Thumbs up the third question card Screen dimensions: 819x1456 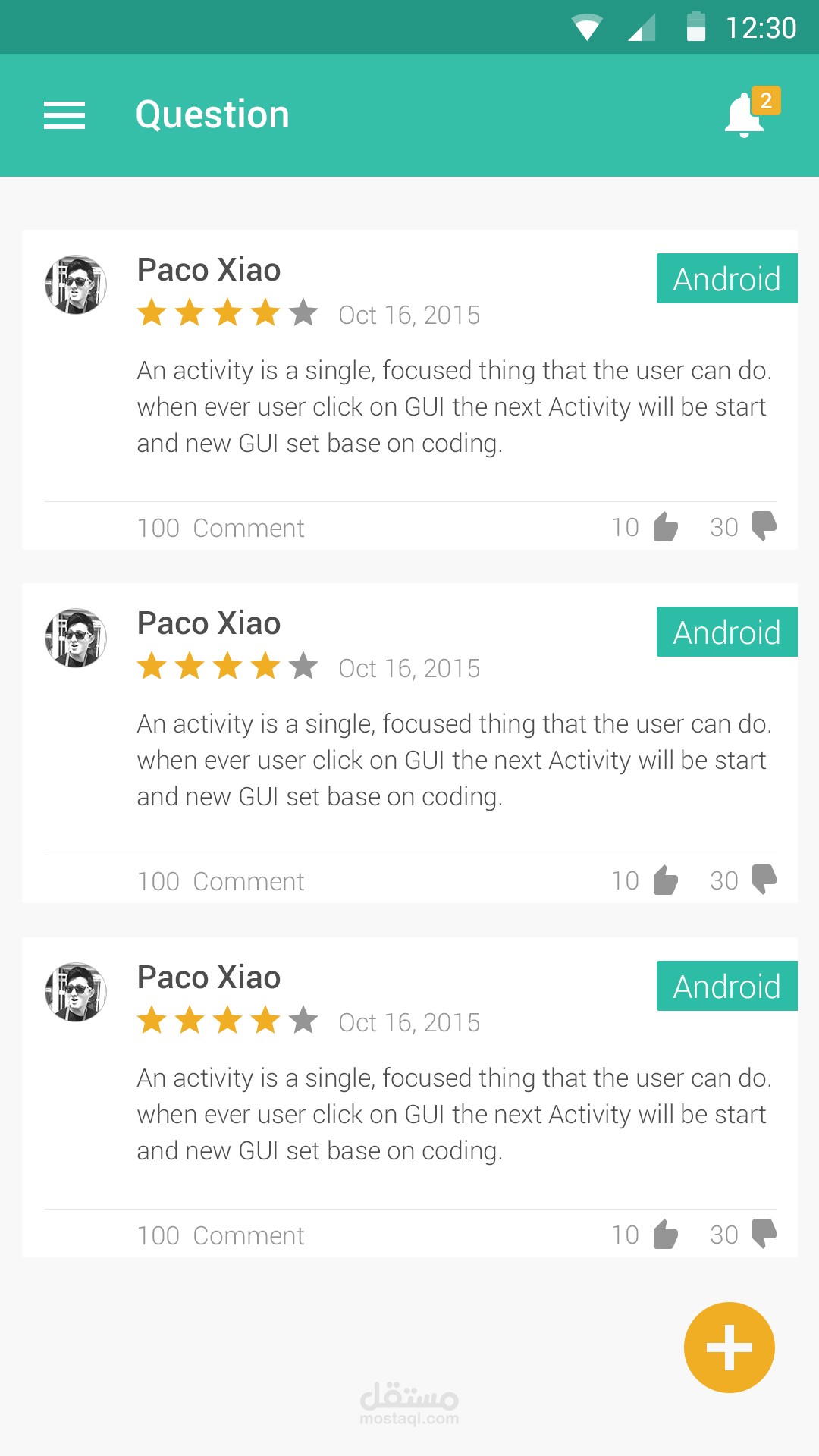pyautogui.click(x=665, y=1235)
